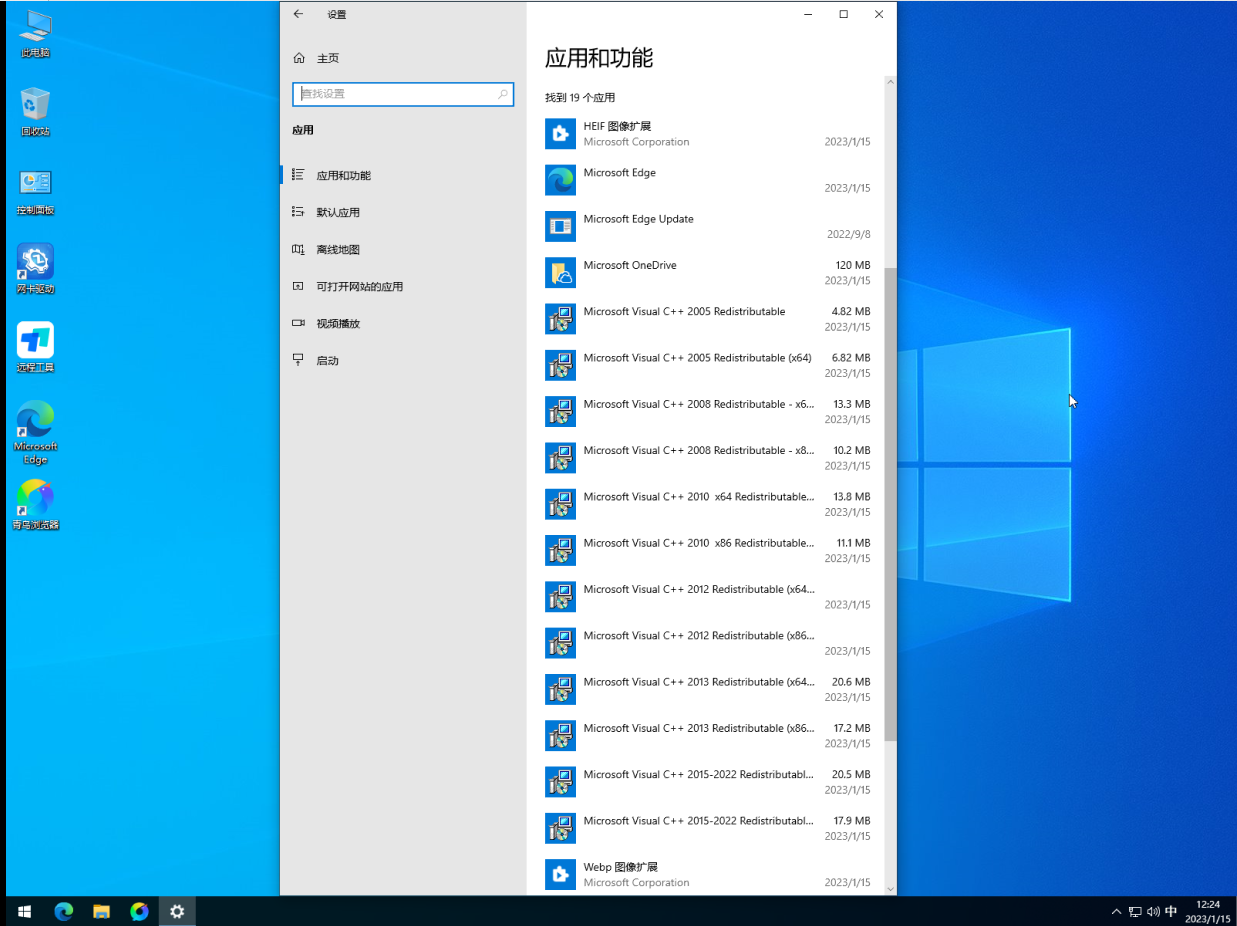Click the icon of the 4.82 MB Visual C++ 2005 entry

pos(560,319)
